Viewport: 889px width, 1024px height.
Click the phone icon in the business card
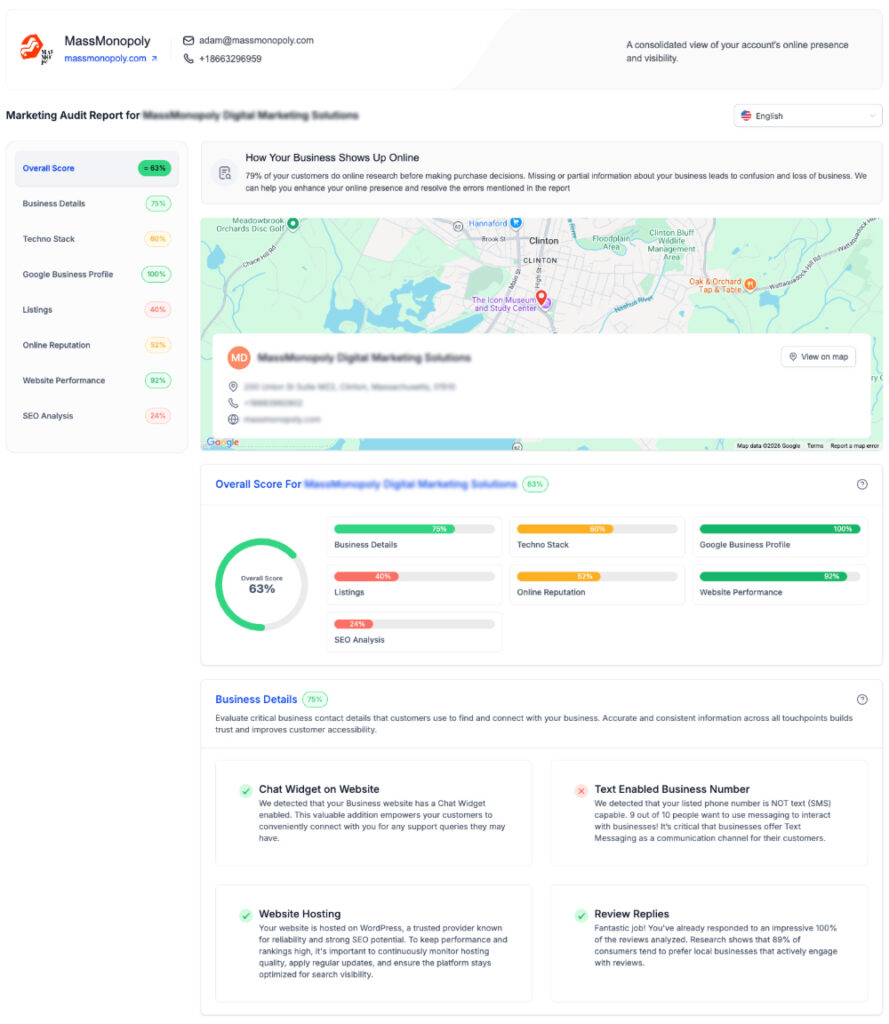(233, 403)
